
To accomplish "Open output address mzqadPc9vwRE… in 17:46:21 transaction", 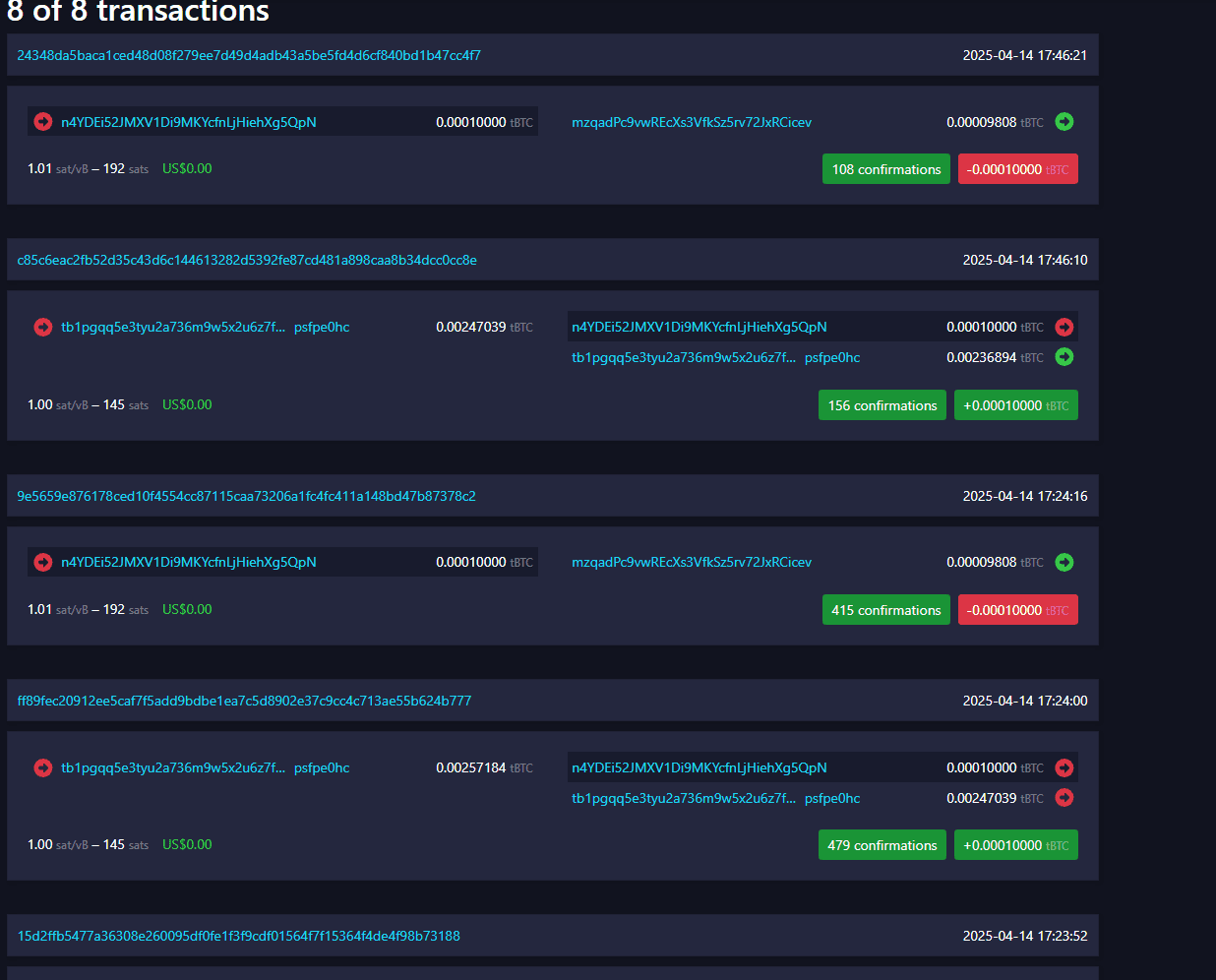I will click(x=692, y=122).
